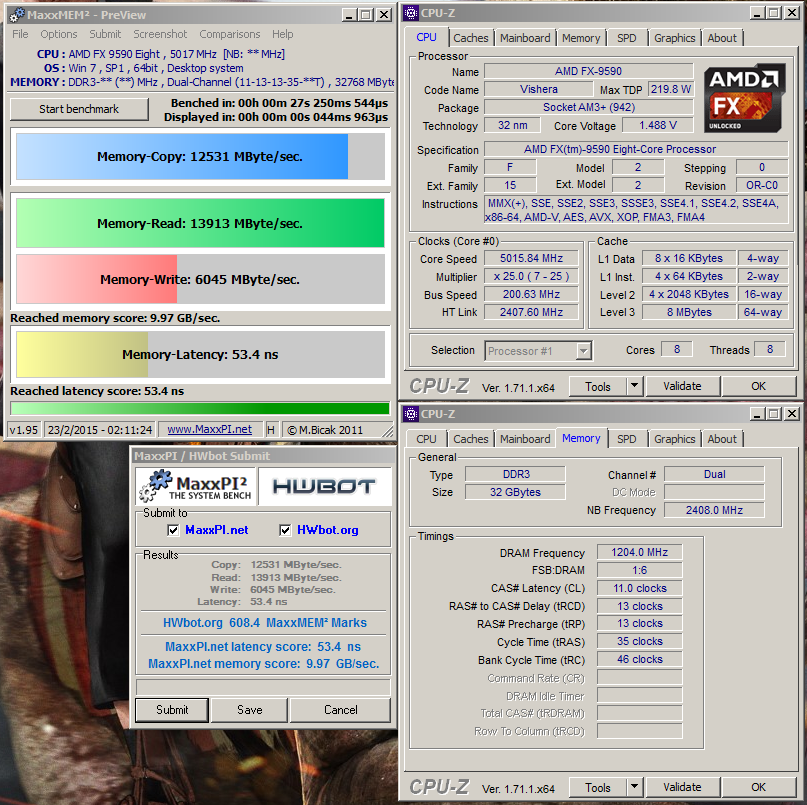The height and width of the screenshot is (805, 807).
Task: Switch to About tab in bottom CPU-Z
Action: (722, 439)
